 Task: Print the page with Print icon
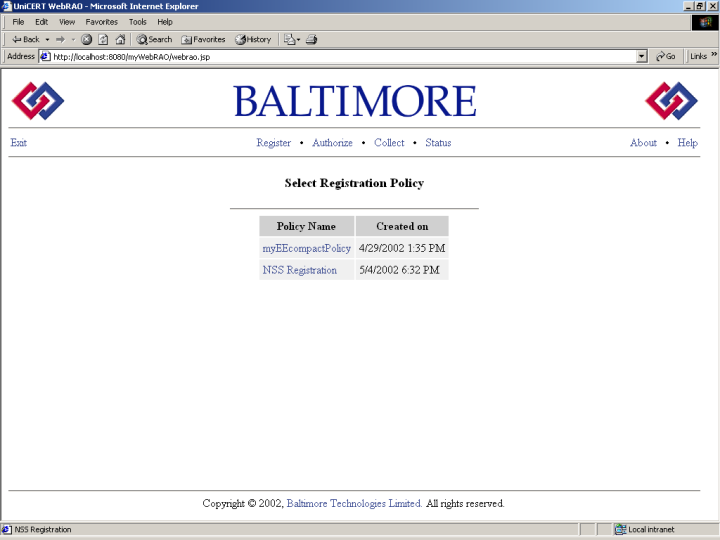[311, 39]
